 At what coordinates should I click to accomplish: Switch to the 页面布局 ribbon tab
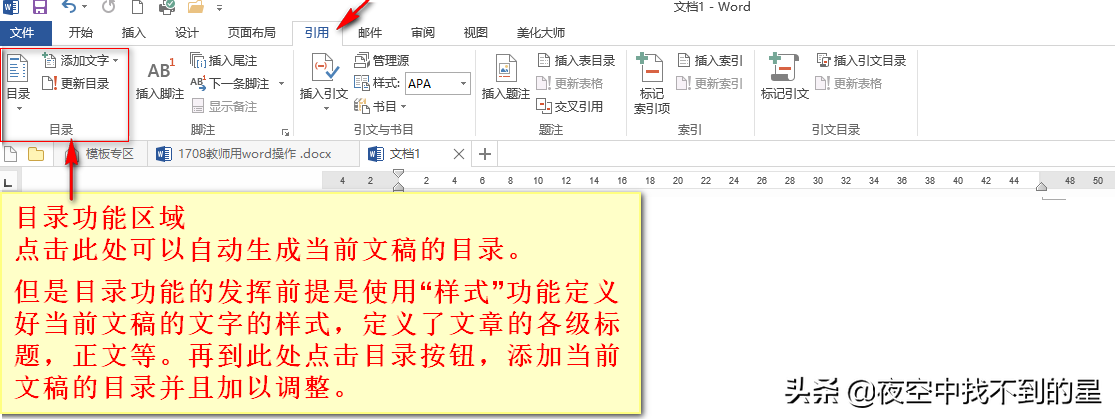coord(251,33)
